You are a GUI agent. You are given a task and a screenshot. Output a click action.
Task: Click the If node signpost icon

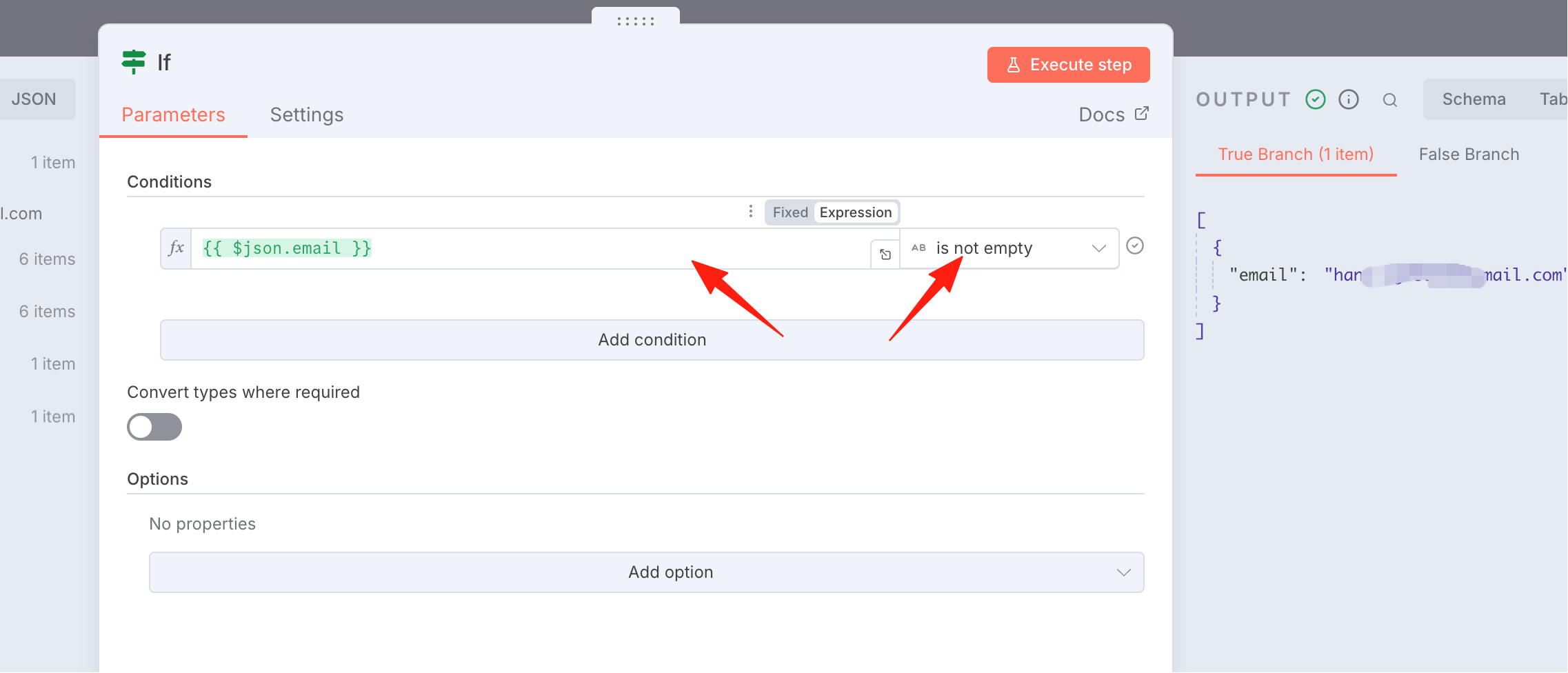(x=134, y=62)
